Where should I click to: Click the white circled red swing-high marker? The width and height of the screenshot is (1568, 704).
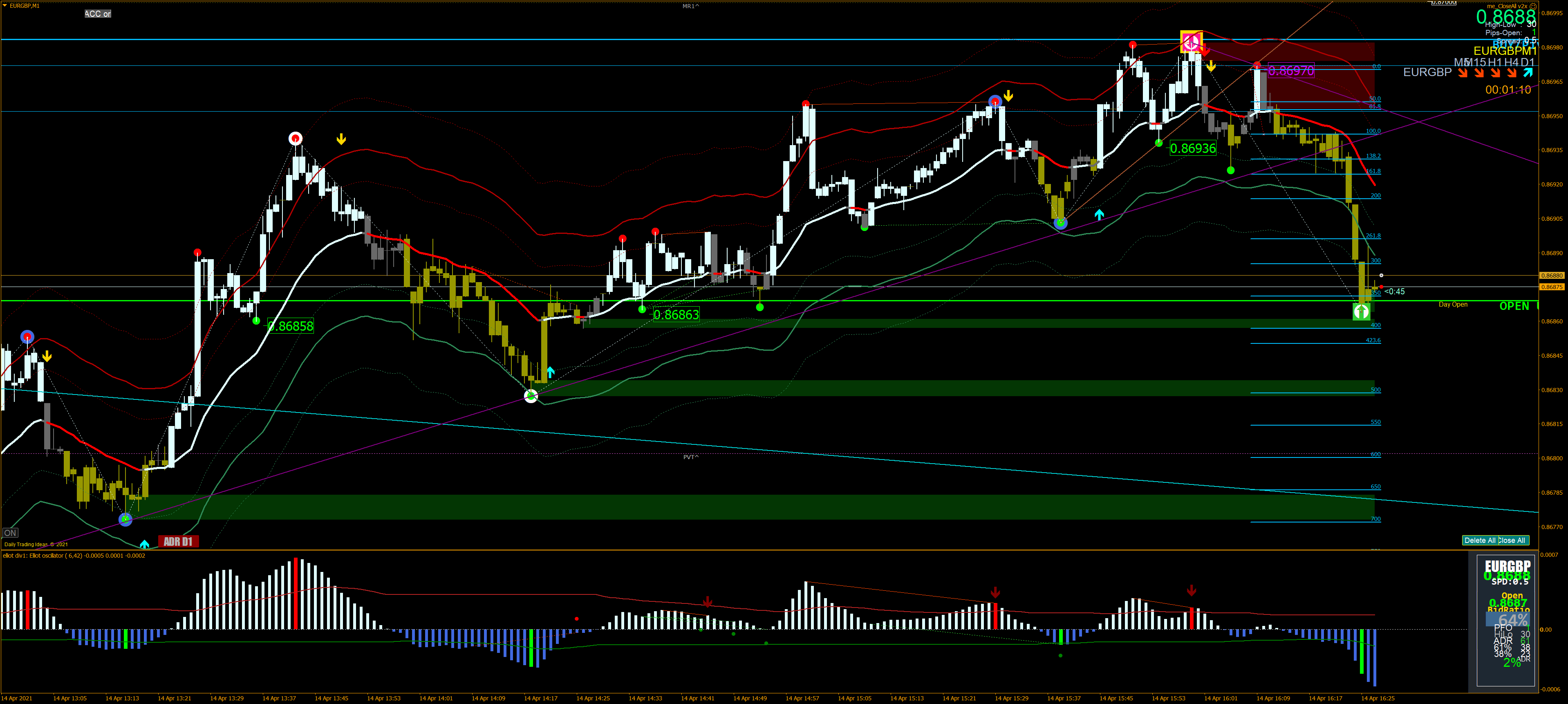[x=295, y=138]
